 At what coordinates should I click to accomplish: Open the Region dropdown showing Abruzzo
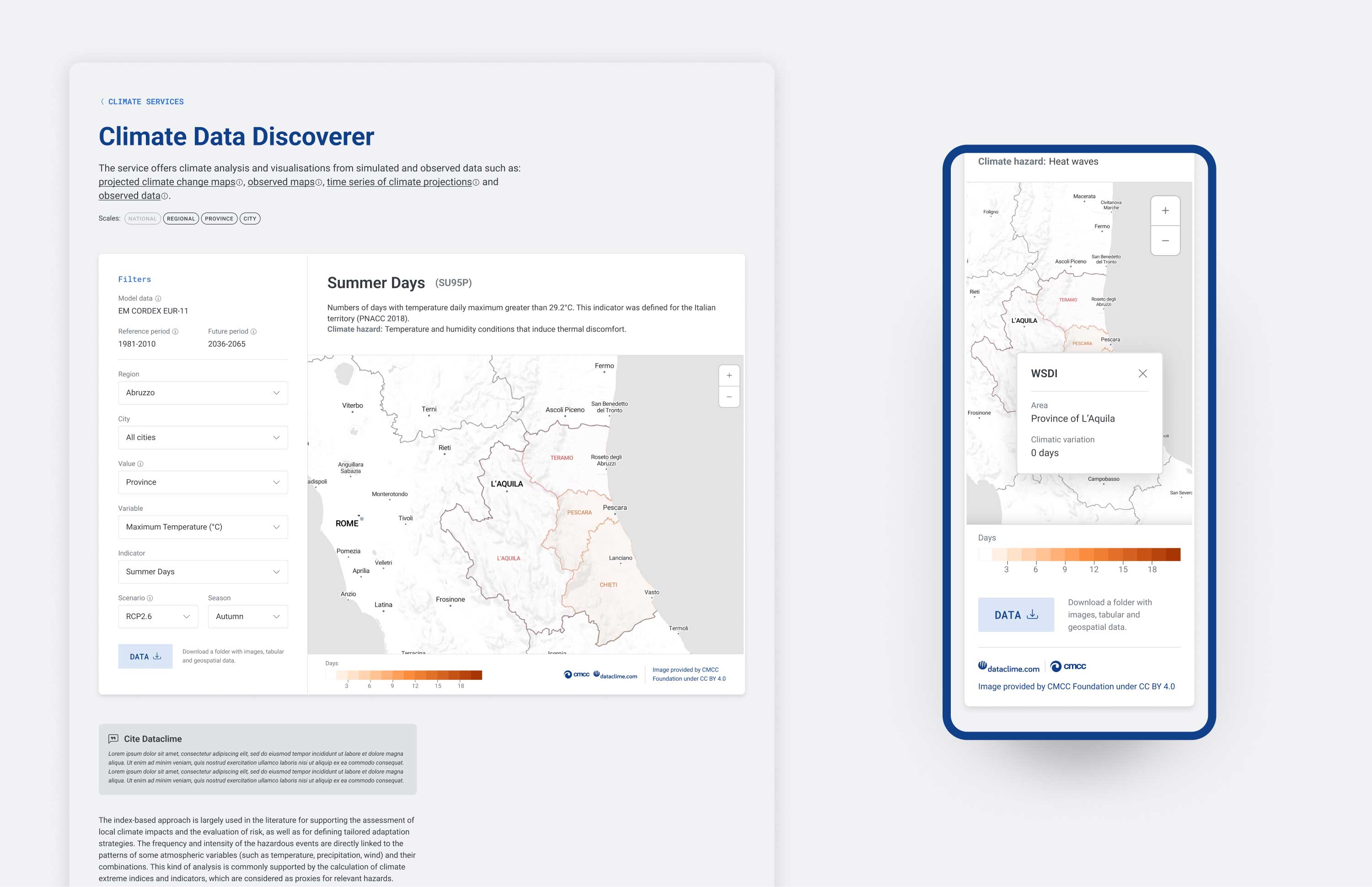coord(203,392)
